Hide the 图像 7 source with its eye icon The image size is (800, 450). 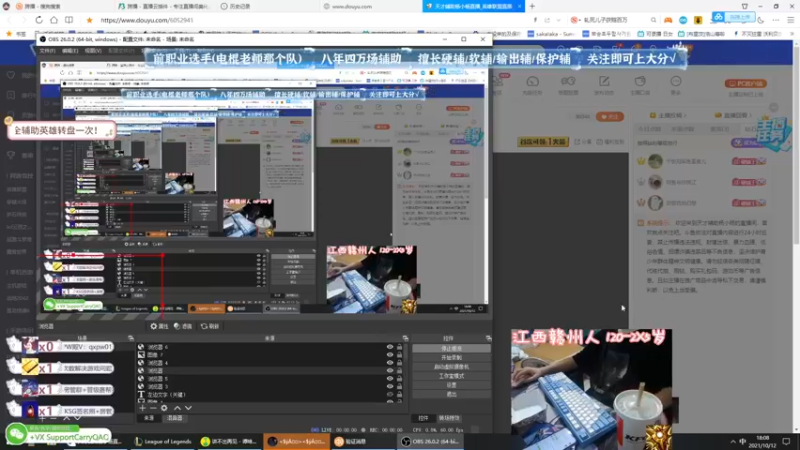(390, 355)
